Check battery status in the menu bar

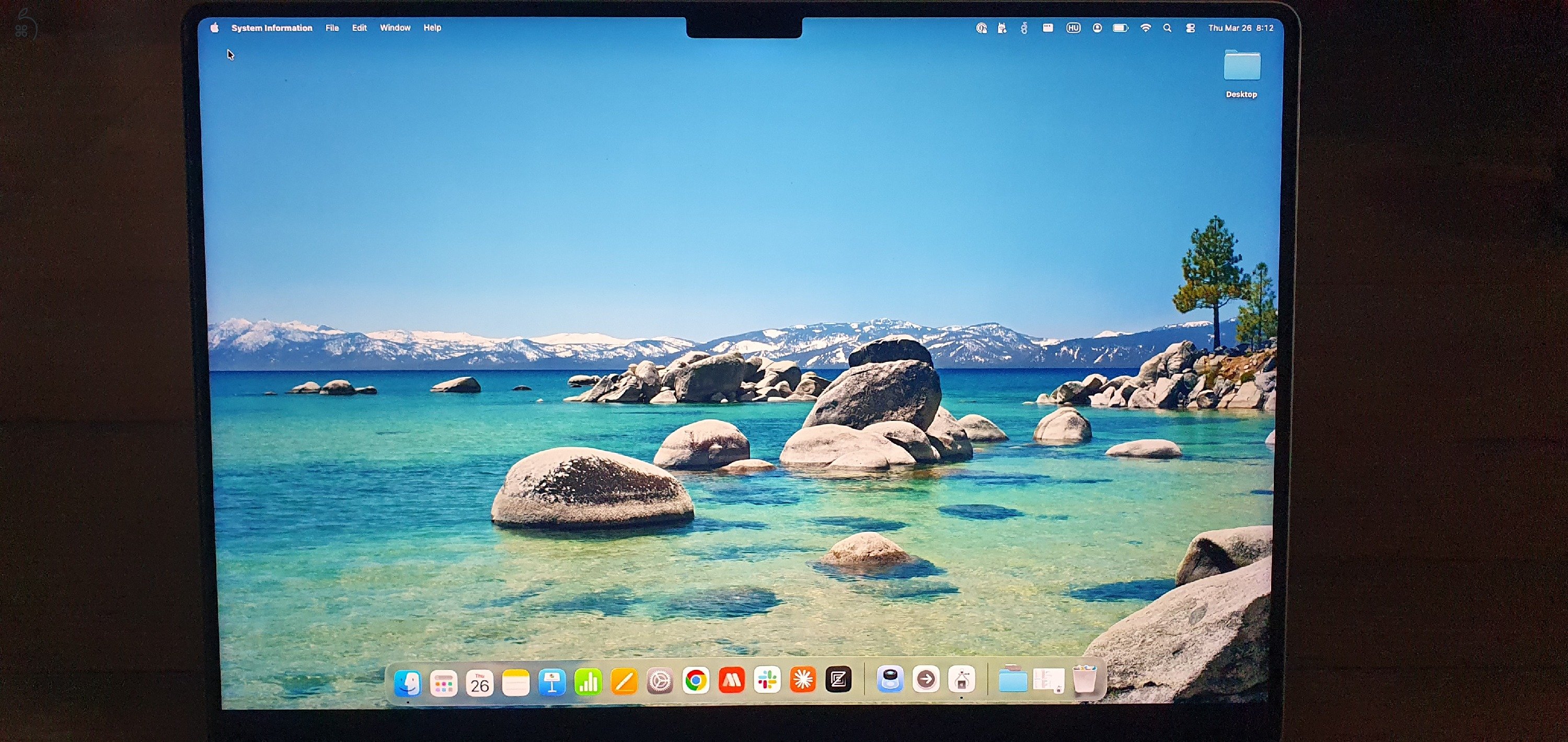tap(1120, 27)
